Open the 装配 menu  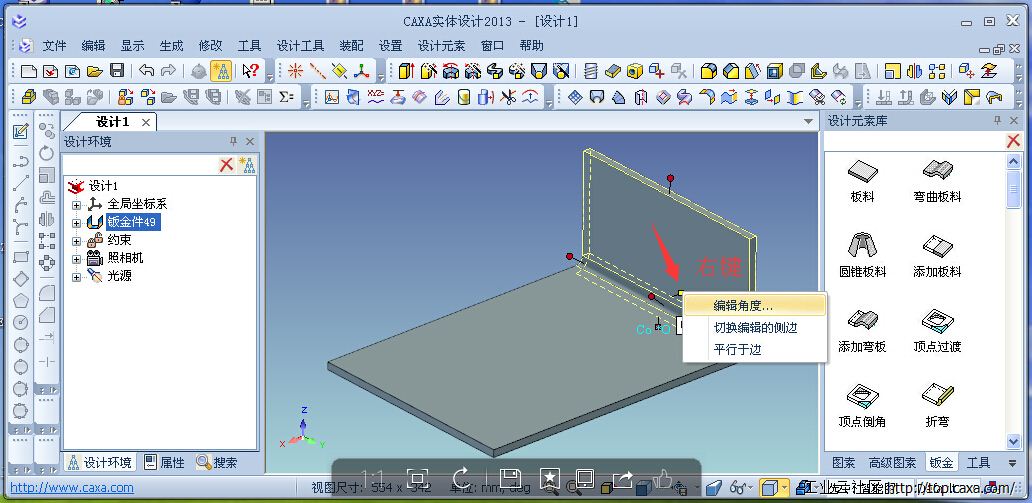tap(351, 45)
